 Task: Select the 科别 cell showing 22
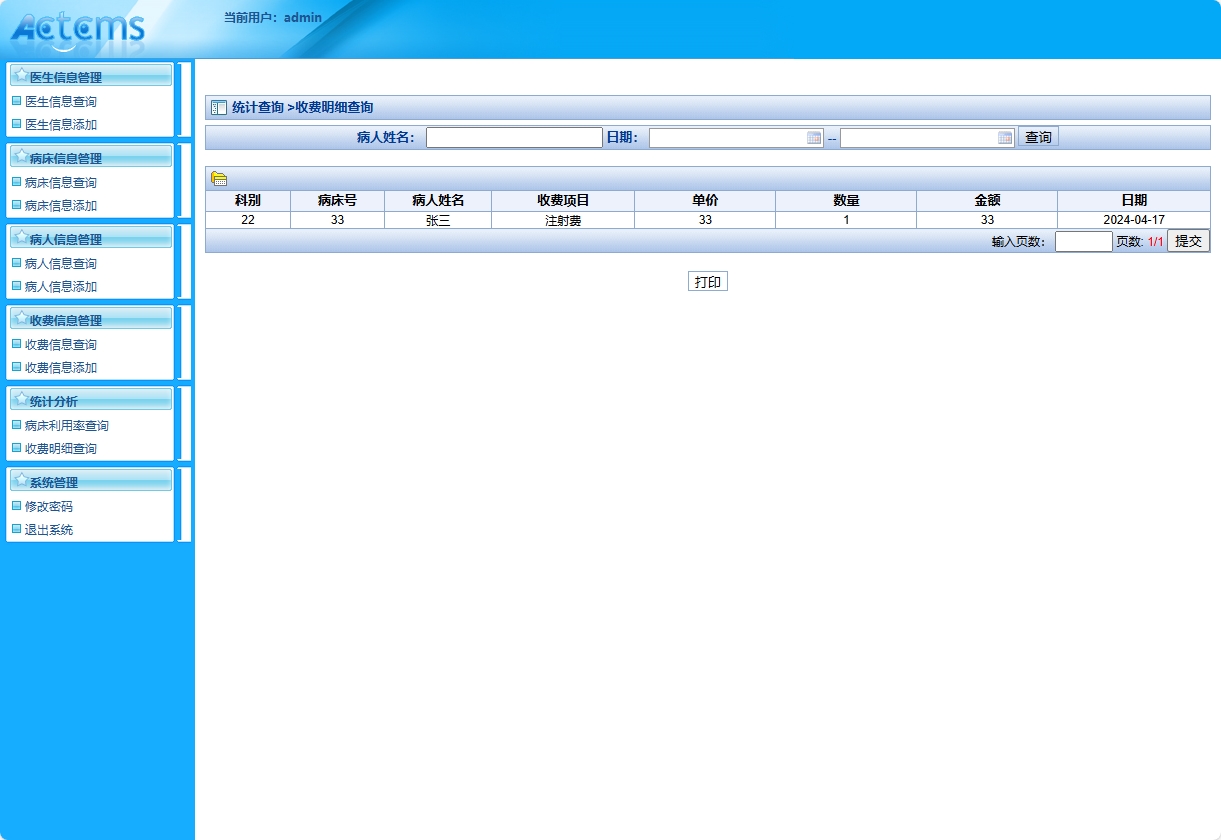click(x=248, y=220)
